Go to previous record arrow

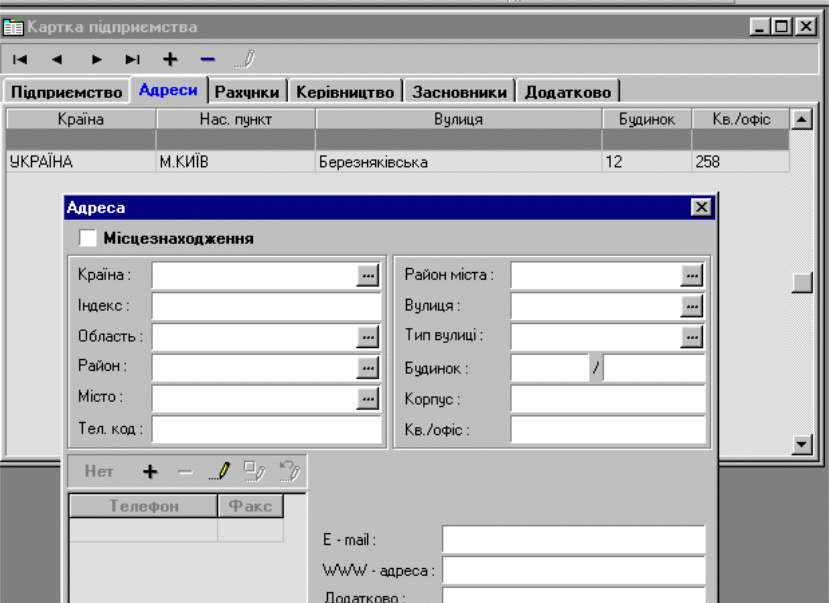tap(57, 59)
